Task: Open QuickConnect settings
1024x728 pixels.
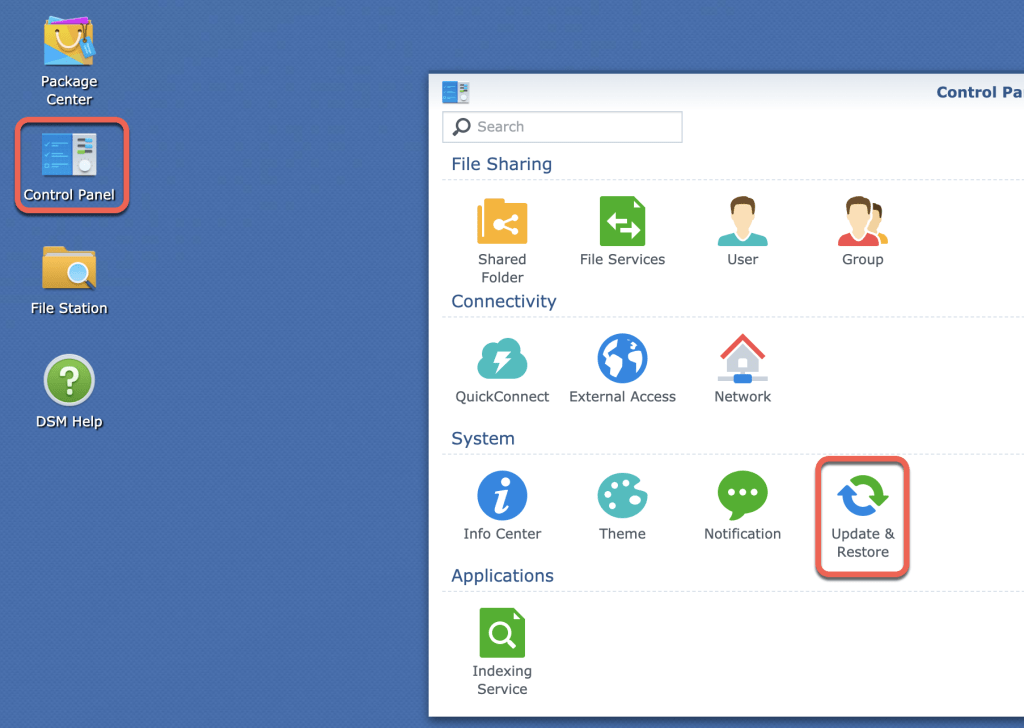Action: [502, 370]
